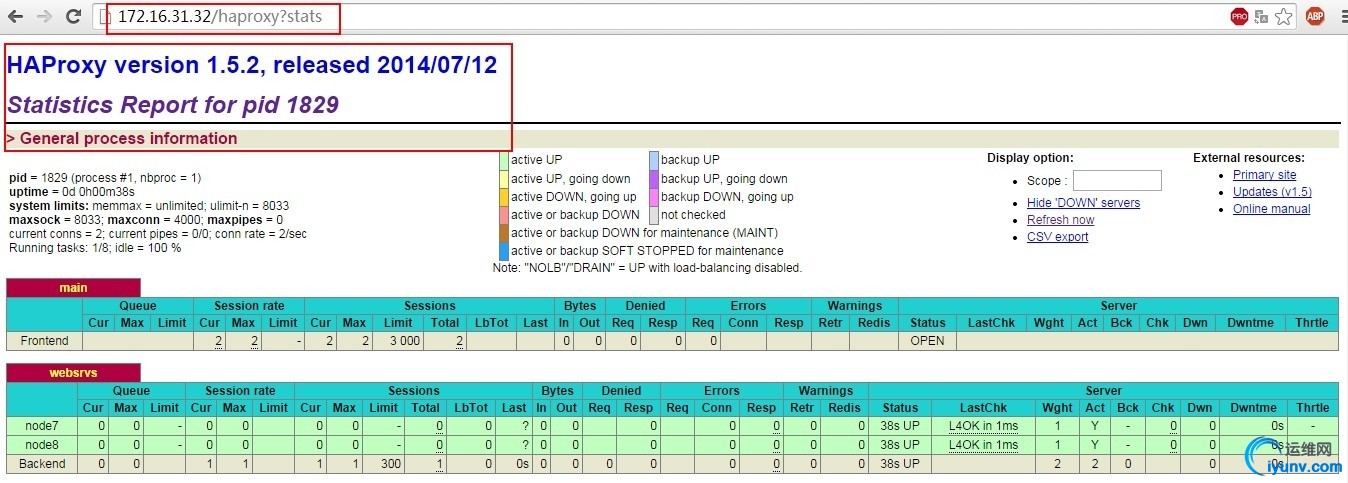Image resolution: width=1348 pixels, height=483 pixels.
Task: Click the backup UP, going down legend entry
Action: [x=724, y=179]
